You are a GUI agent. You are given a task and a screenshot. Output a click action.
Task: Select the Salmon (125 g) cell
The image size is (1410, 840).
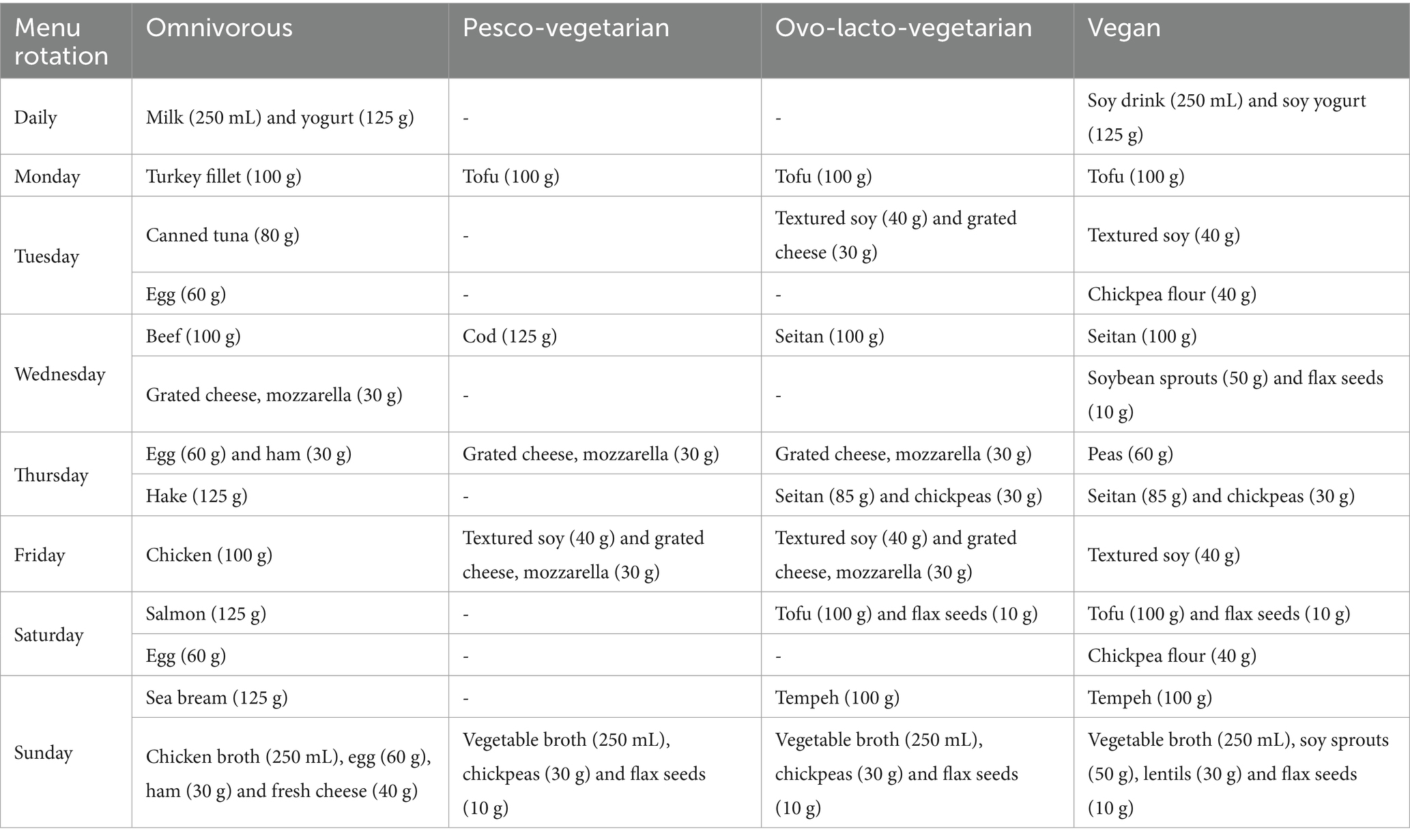[x=206, y=613]
